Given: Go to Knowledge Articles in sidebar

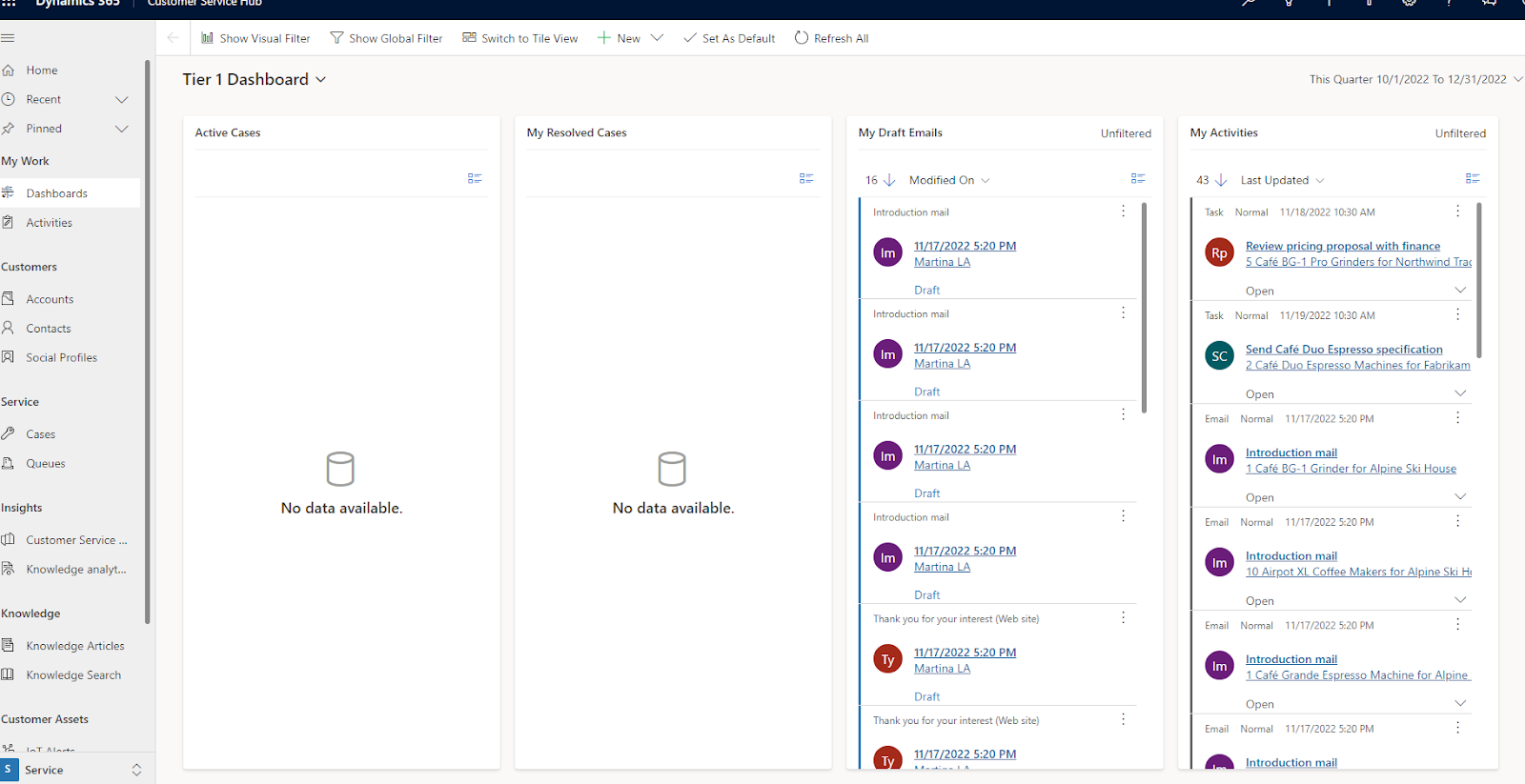Looking at the screenshot, I should [75, 646].
